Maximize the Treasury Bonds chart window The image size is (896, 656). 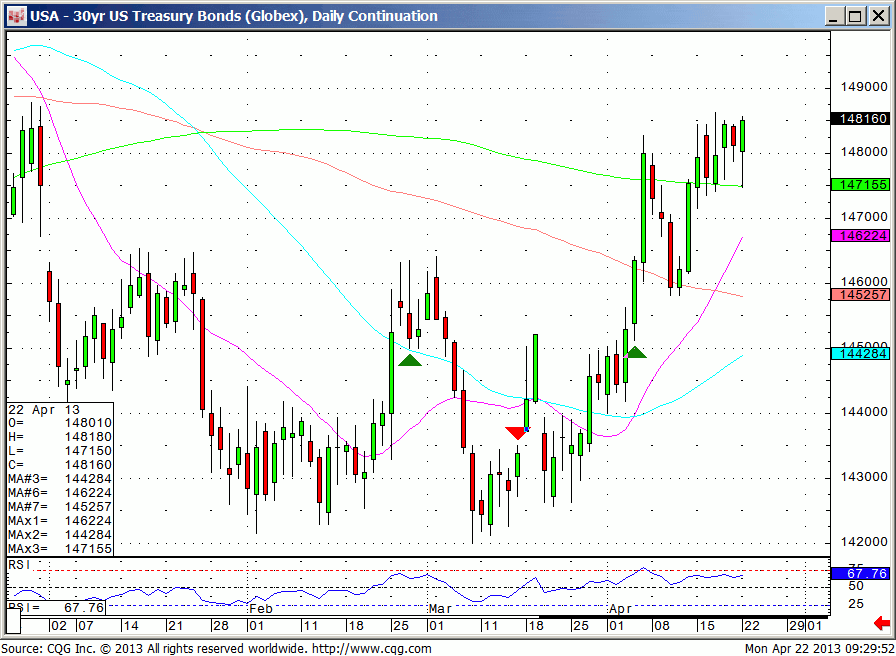tap(856, 16)
